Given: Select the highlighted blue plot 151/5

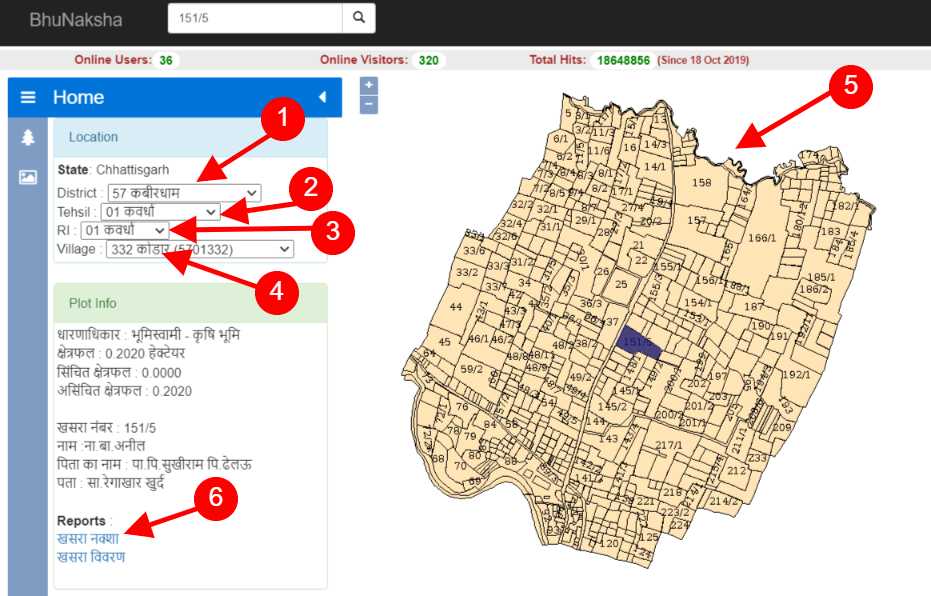Looking at the screenshot, I should [x=639, y=343].
